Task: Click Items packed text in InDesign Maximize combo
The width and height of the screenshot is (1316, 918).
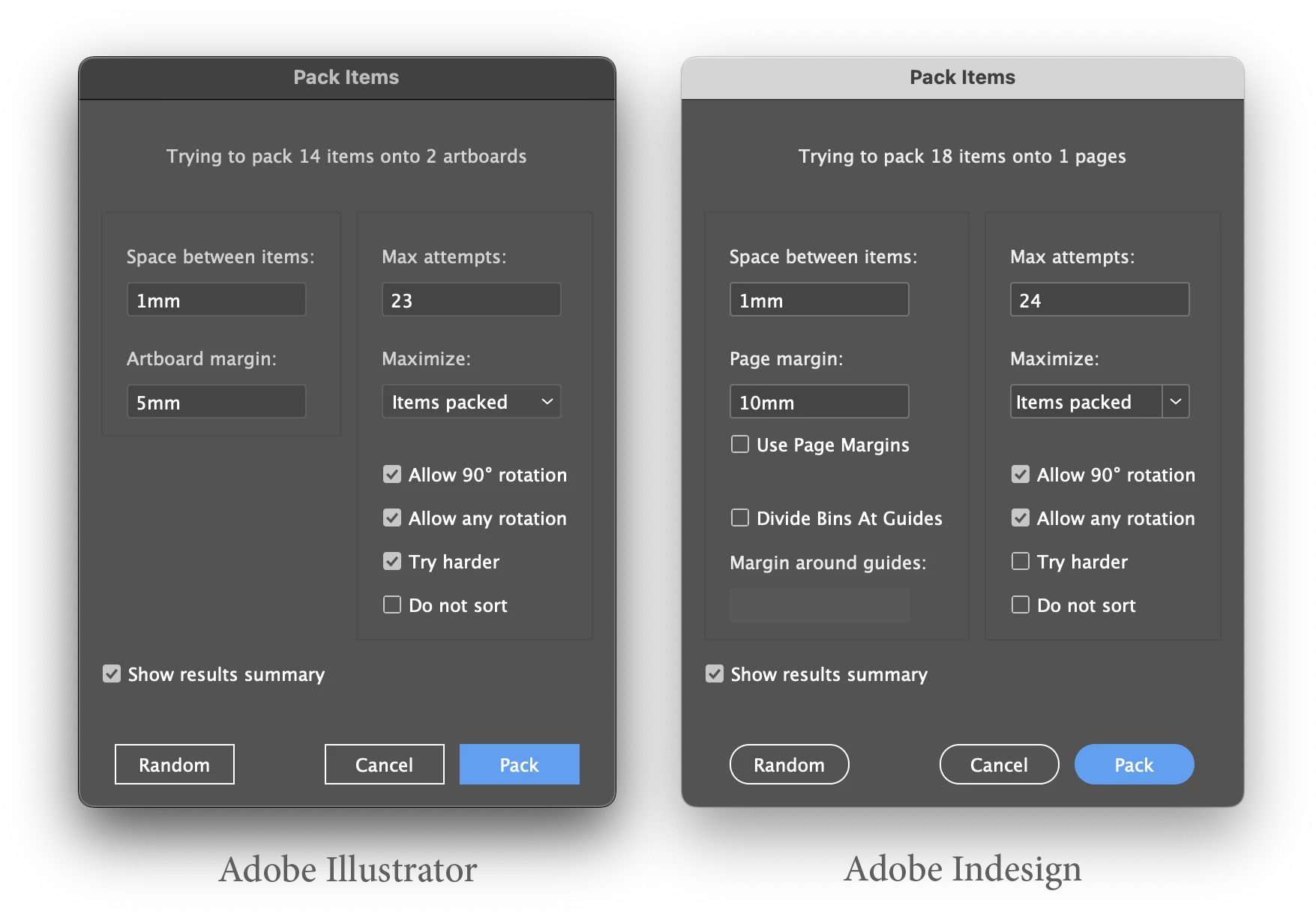Action: [1074, 402]
